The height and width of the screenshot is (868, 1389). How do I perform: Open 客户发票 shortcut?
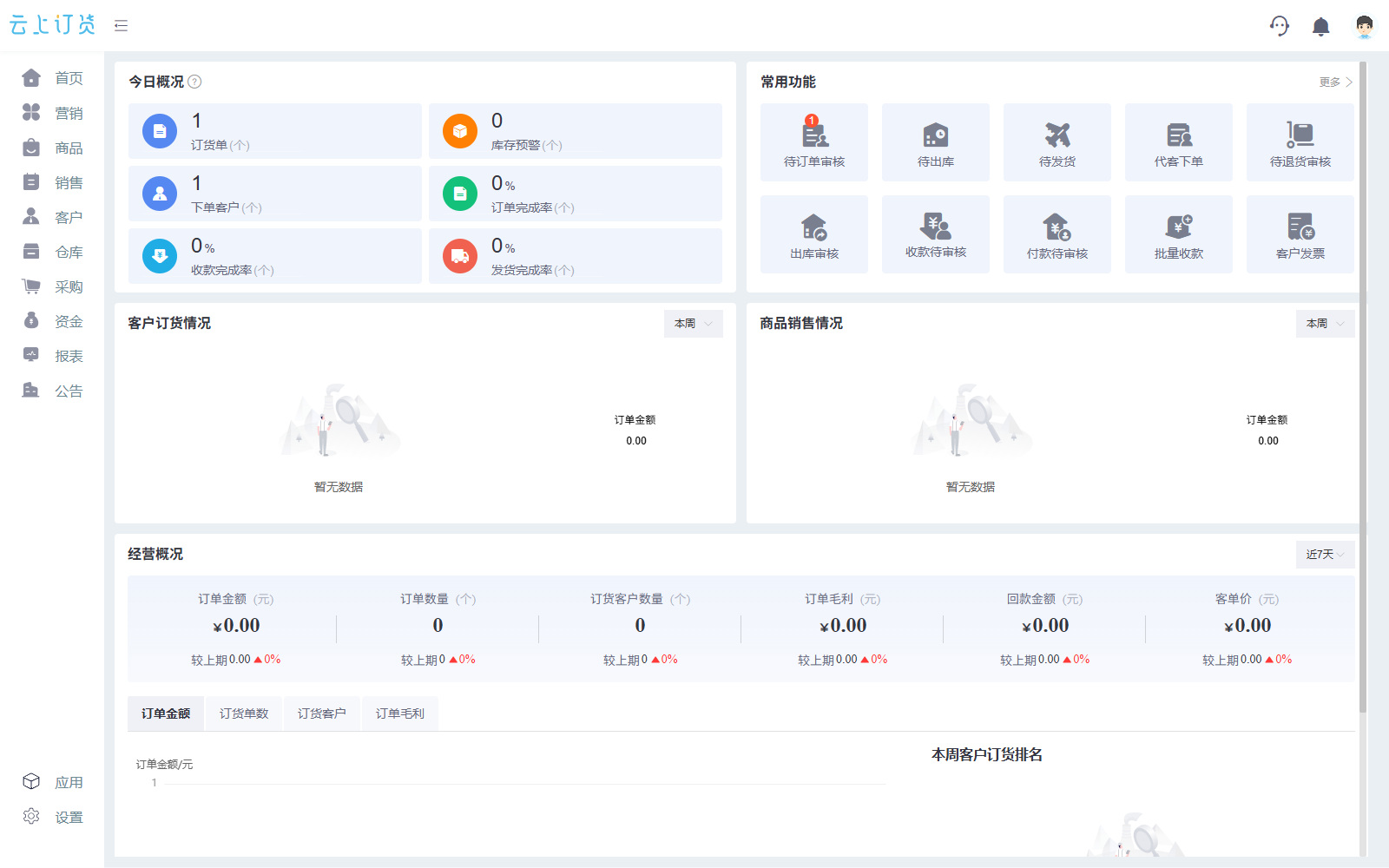[x=1300, y=234]
